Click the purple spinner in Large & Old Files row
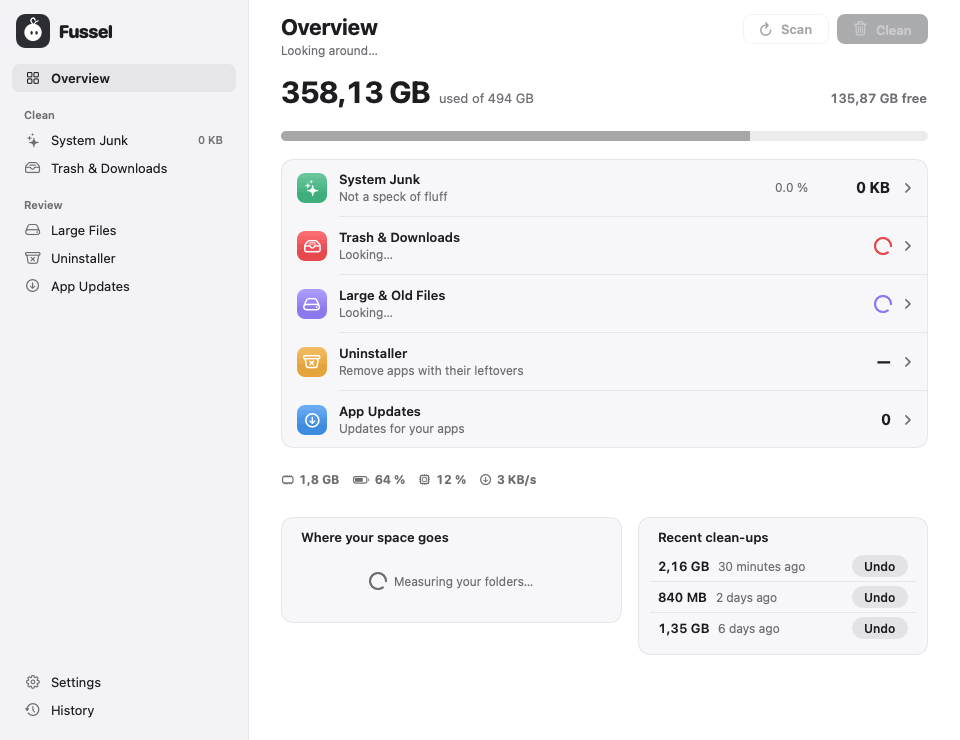Image resolution: width=960 pixels, height=740 pixels. coord(883,304)
